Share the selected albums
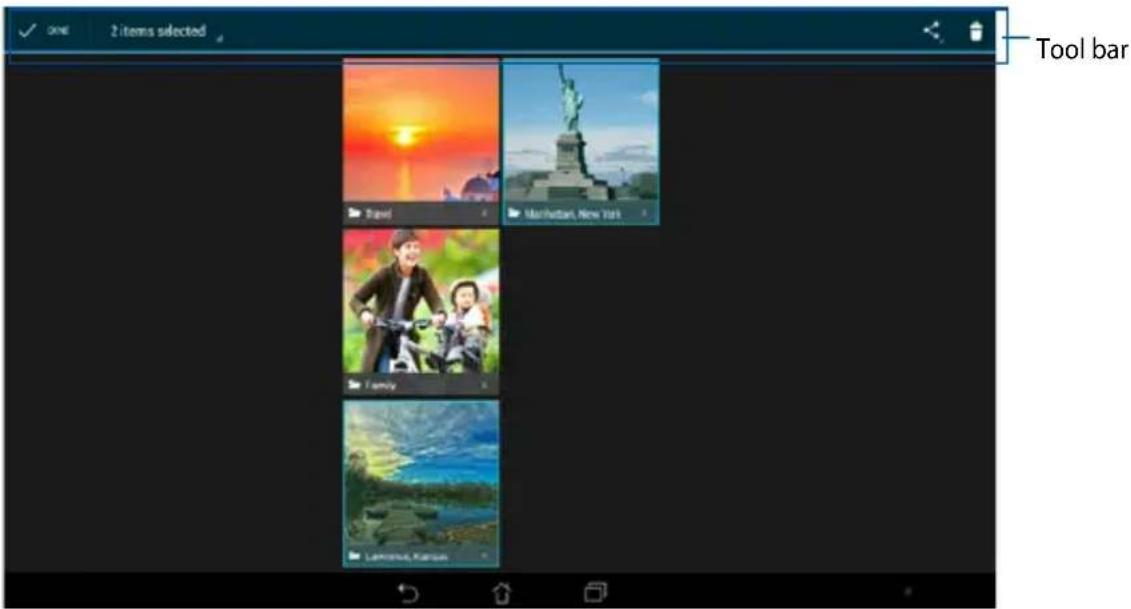The height and width of the screenshot is (609, 1131). pyautogui.click(x=932, y=31)
